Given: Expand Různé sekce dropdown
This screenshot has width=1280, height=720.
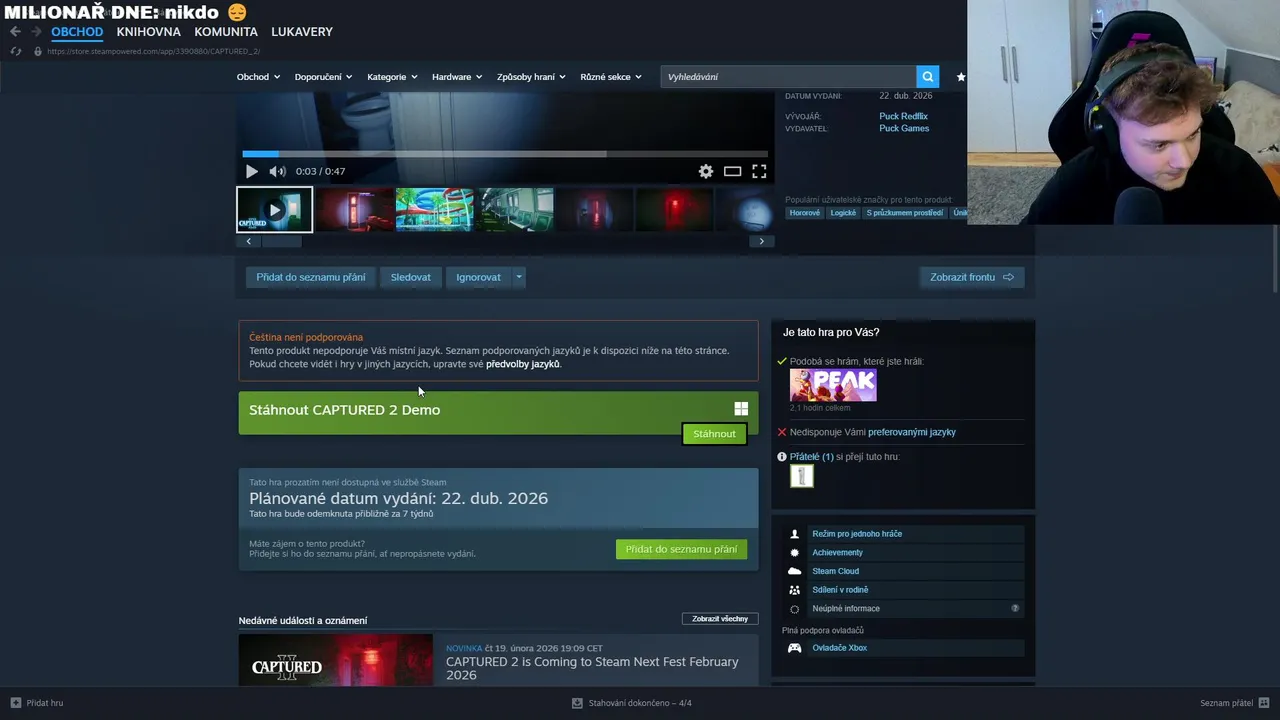Looking at the screenshot, I should (611, 77).
